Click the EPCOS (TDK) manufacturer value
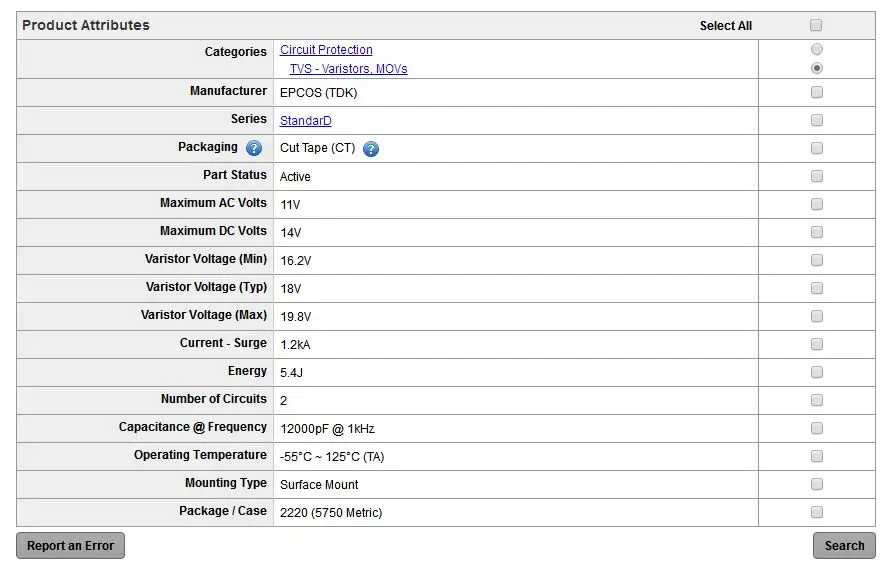This screenshot has width=892, height=578. coord(319,93)
